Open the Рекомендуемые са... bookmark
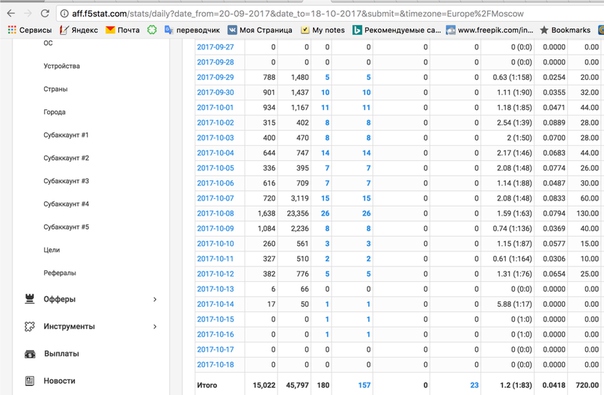The height and width of the screenshot is (395, 604). click(397, 30)
